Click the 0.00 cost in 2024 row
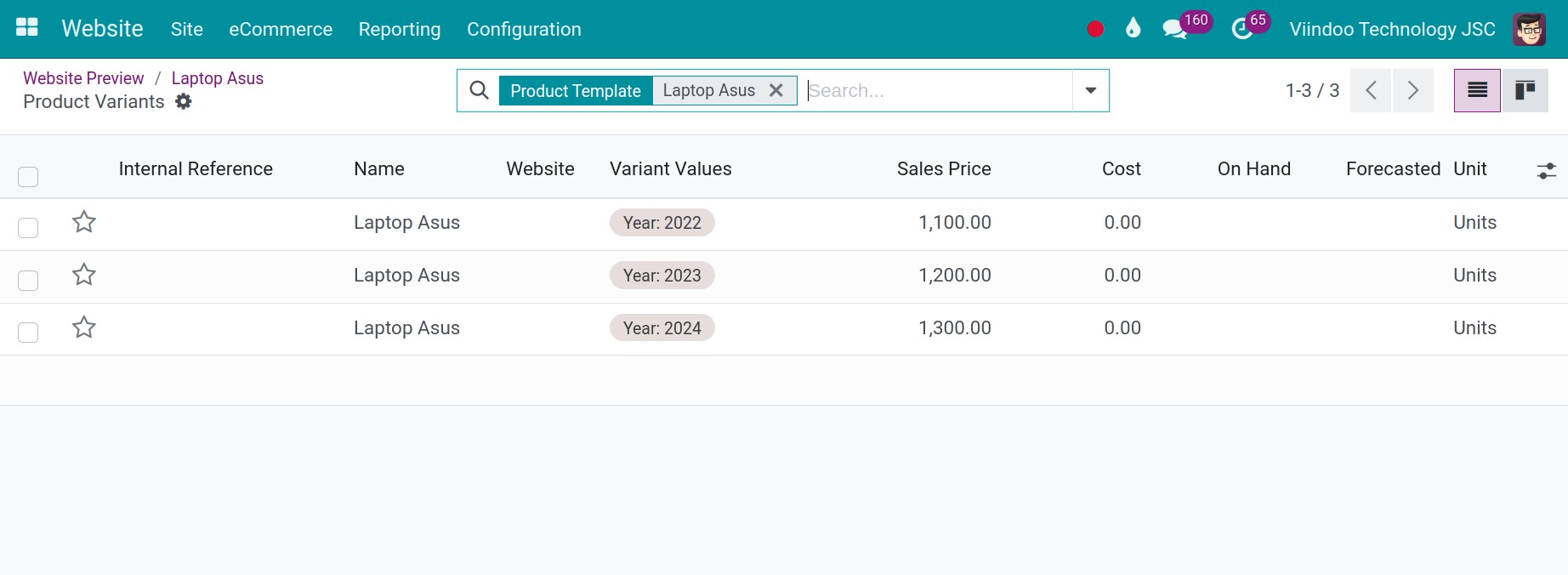1568x575 pixels. [1122, 328]
